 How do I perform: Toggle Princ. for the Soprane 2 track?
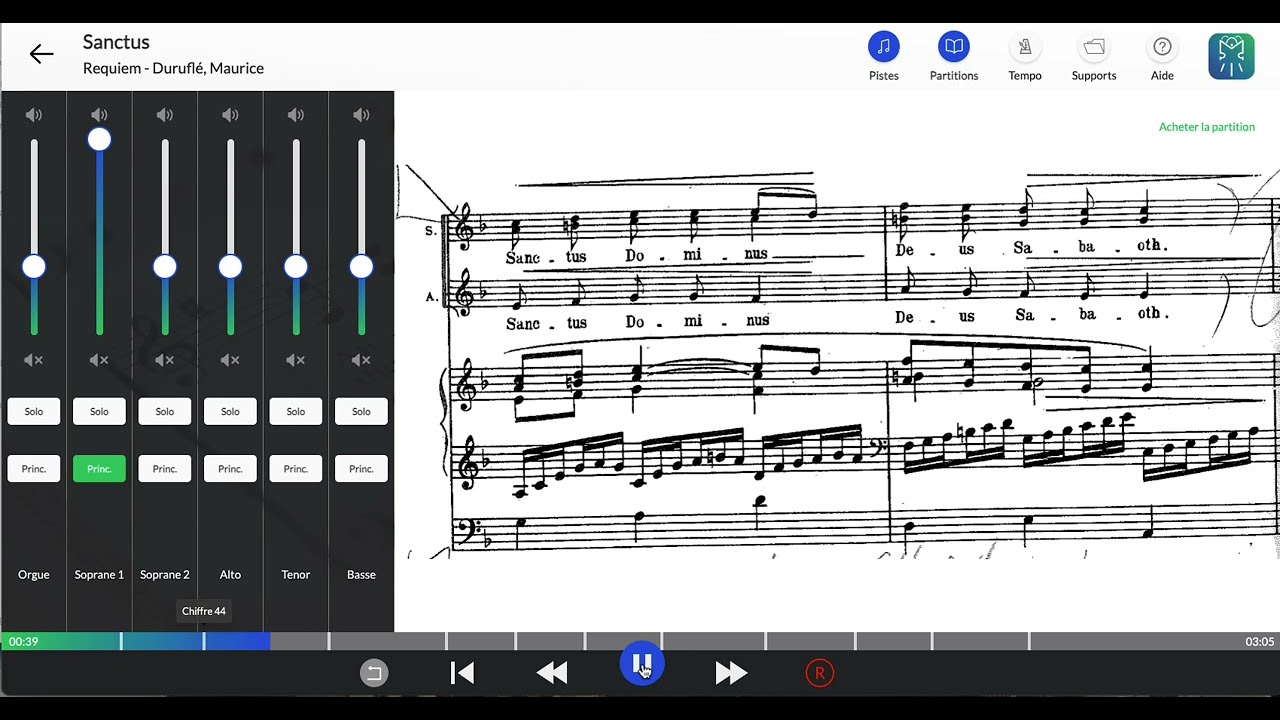(x=165, y=469)
